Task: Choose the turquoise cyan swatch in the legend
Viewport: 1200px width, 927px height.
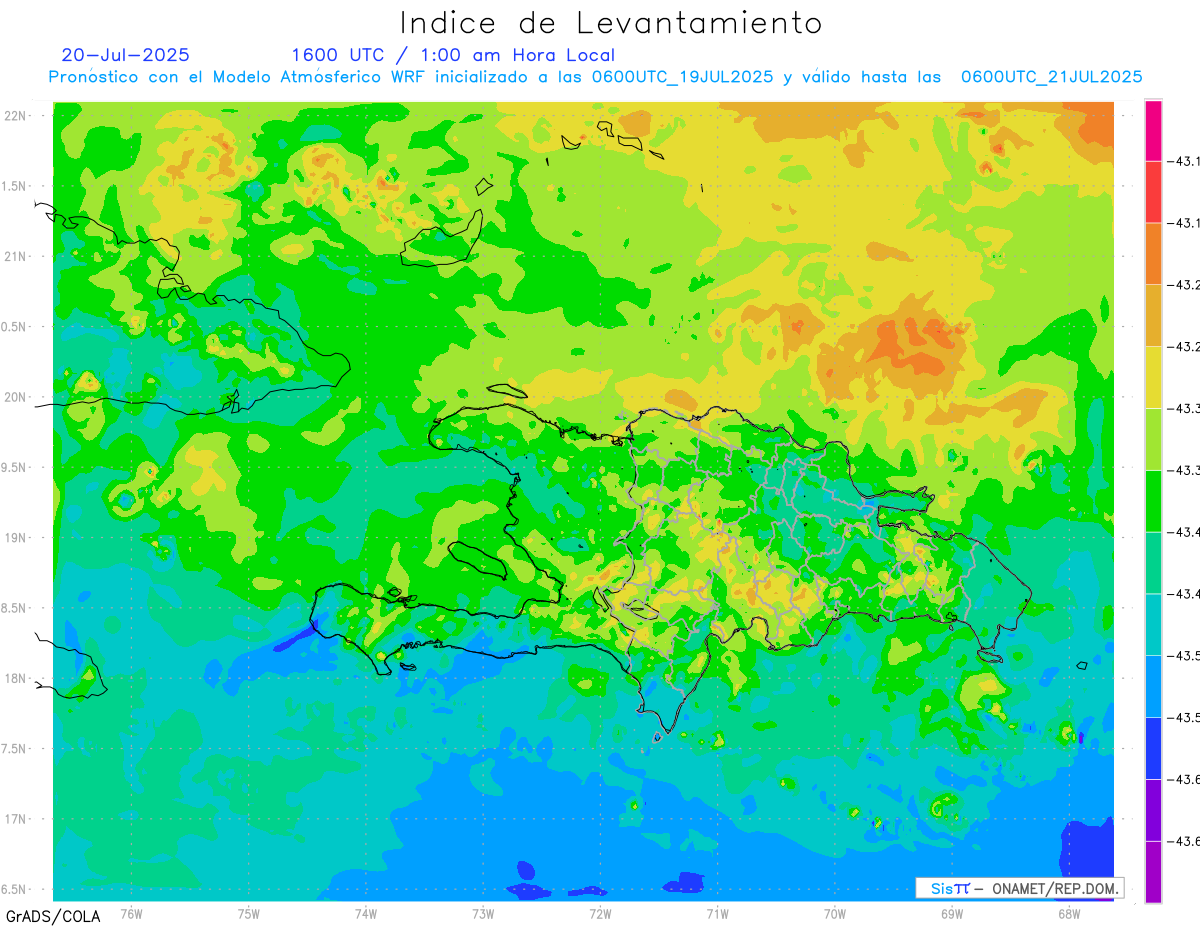Action: tap(1153, 624)
